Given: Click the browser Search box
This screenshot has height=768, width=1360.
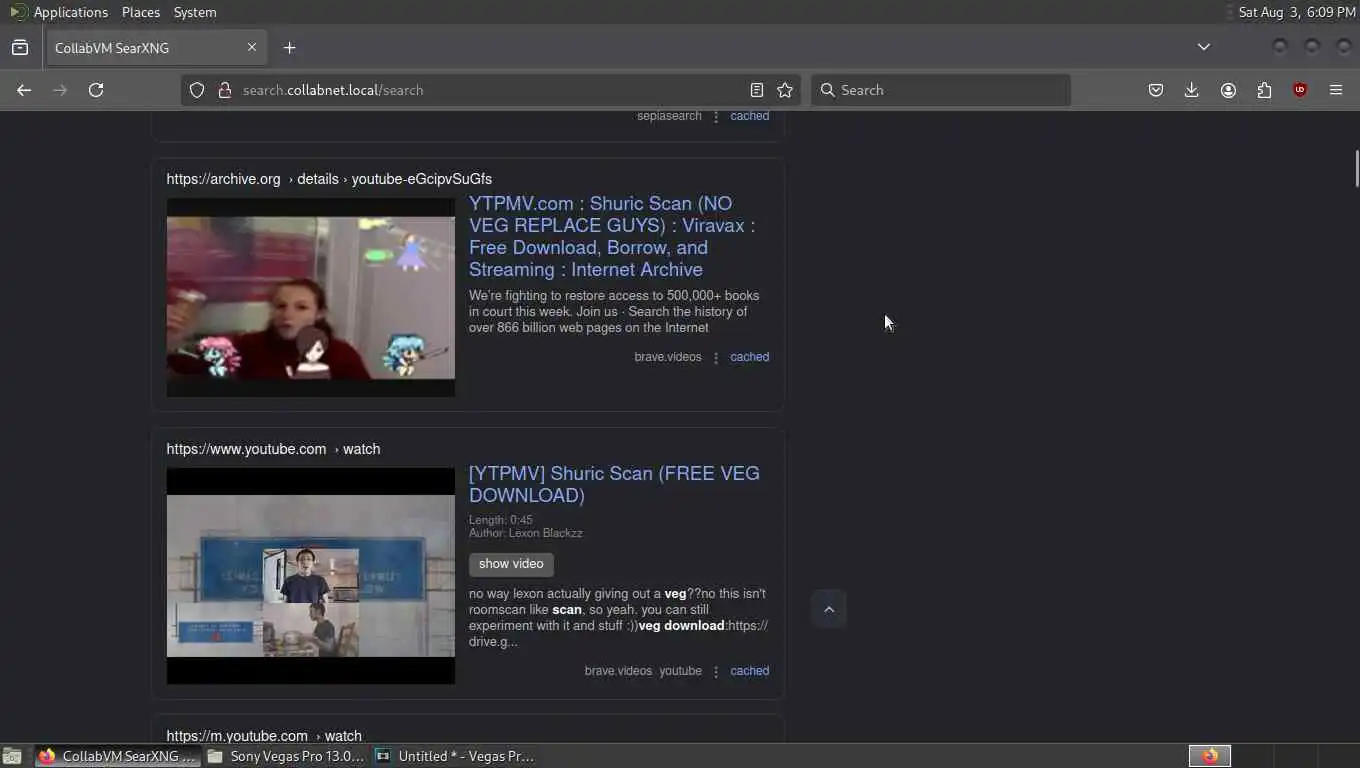Looking at the screenshot, I should click(x=940, y=90).
